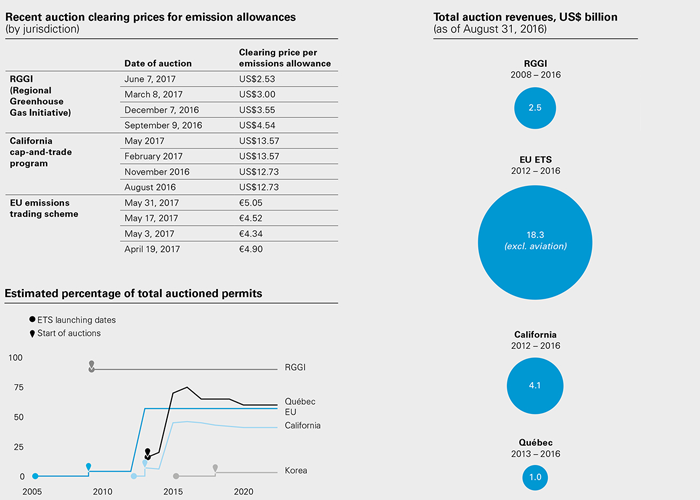
Task: Click the California 4.1 revenue bubble
Action: pos(535,385)
